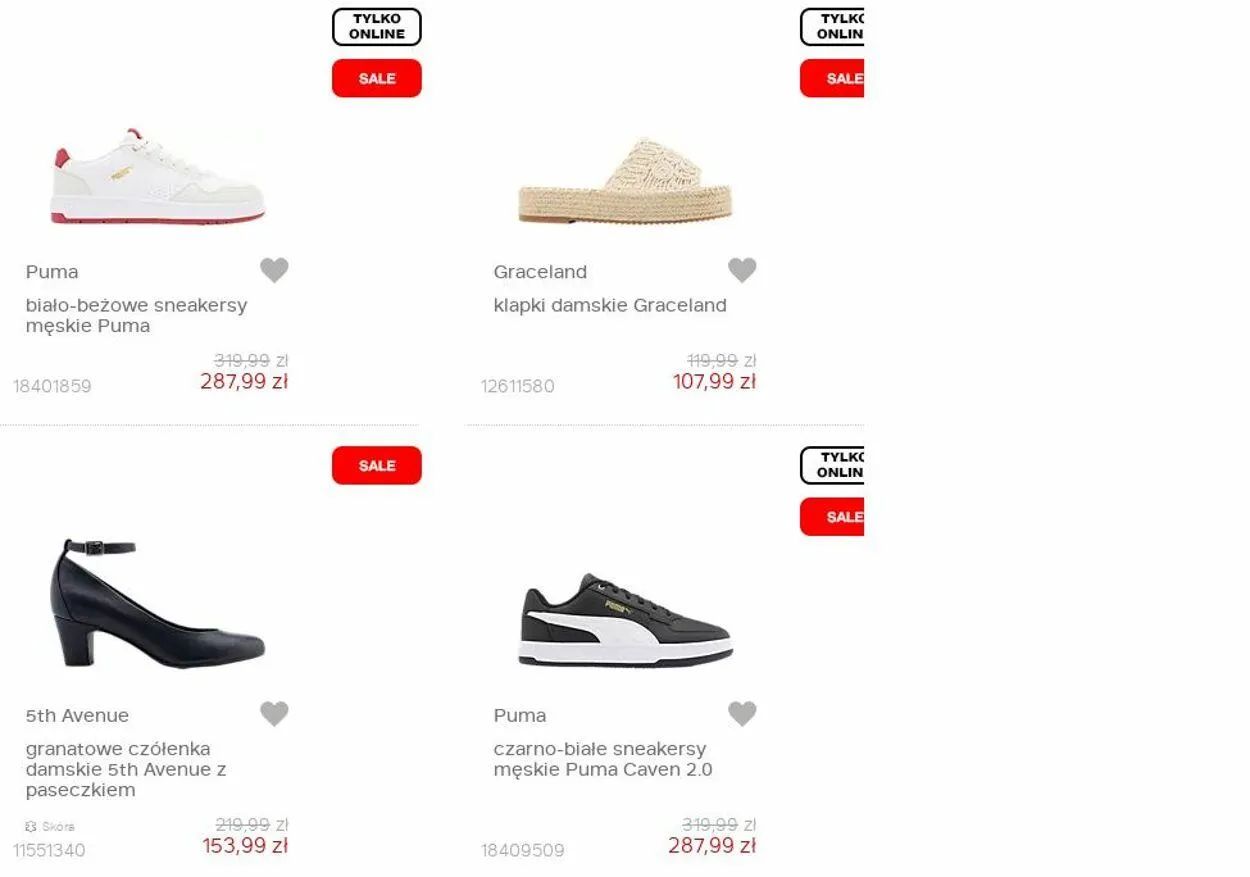View black-white Puma Caven sneaker image
1250x877 pixels.
pos(626,620)
